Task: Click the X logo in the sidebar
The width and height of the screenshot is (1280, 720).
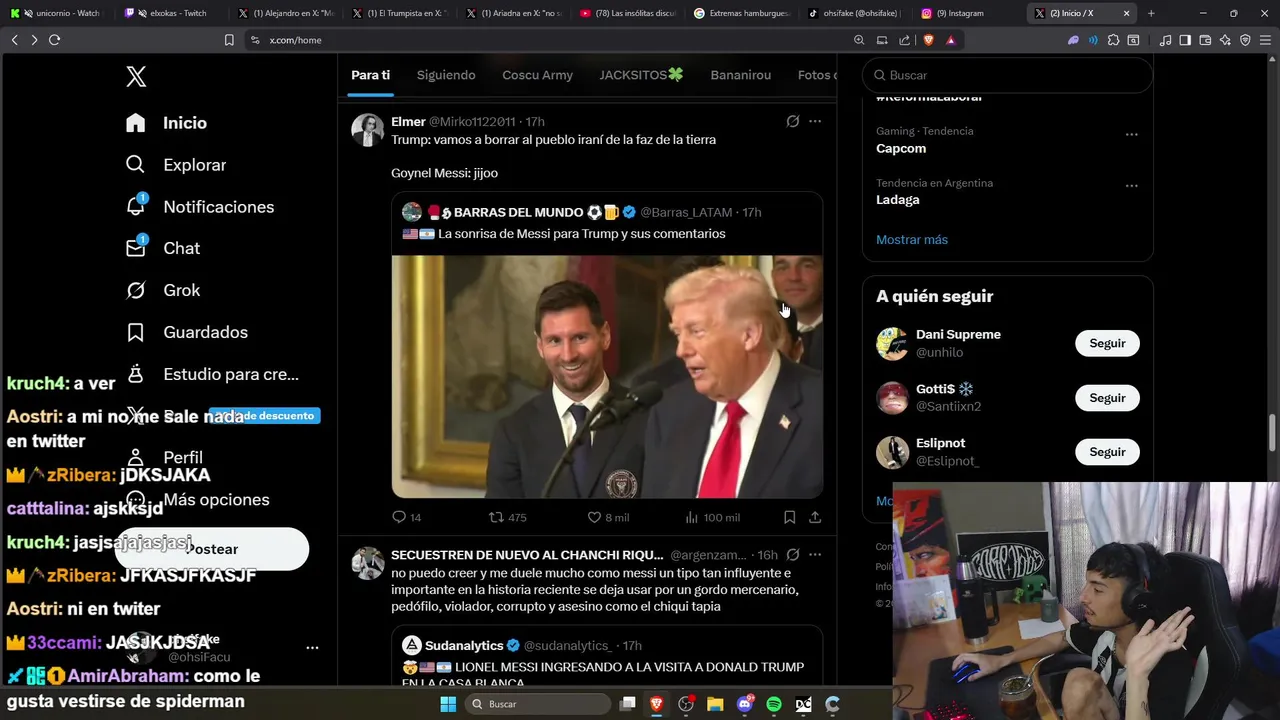Action: (x=137, y=76)
